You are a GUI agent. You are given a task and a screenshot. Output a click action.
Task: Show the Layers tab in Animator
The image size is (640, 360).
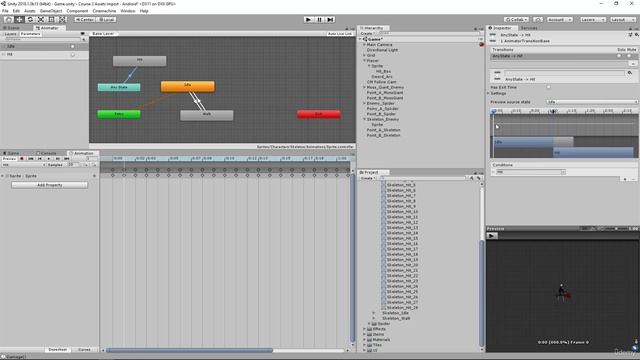pos(11,34)
